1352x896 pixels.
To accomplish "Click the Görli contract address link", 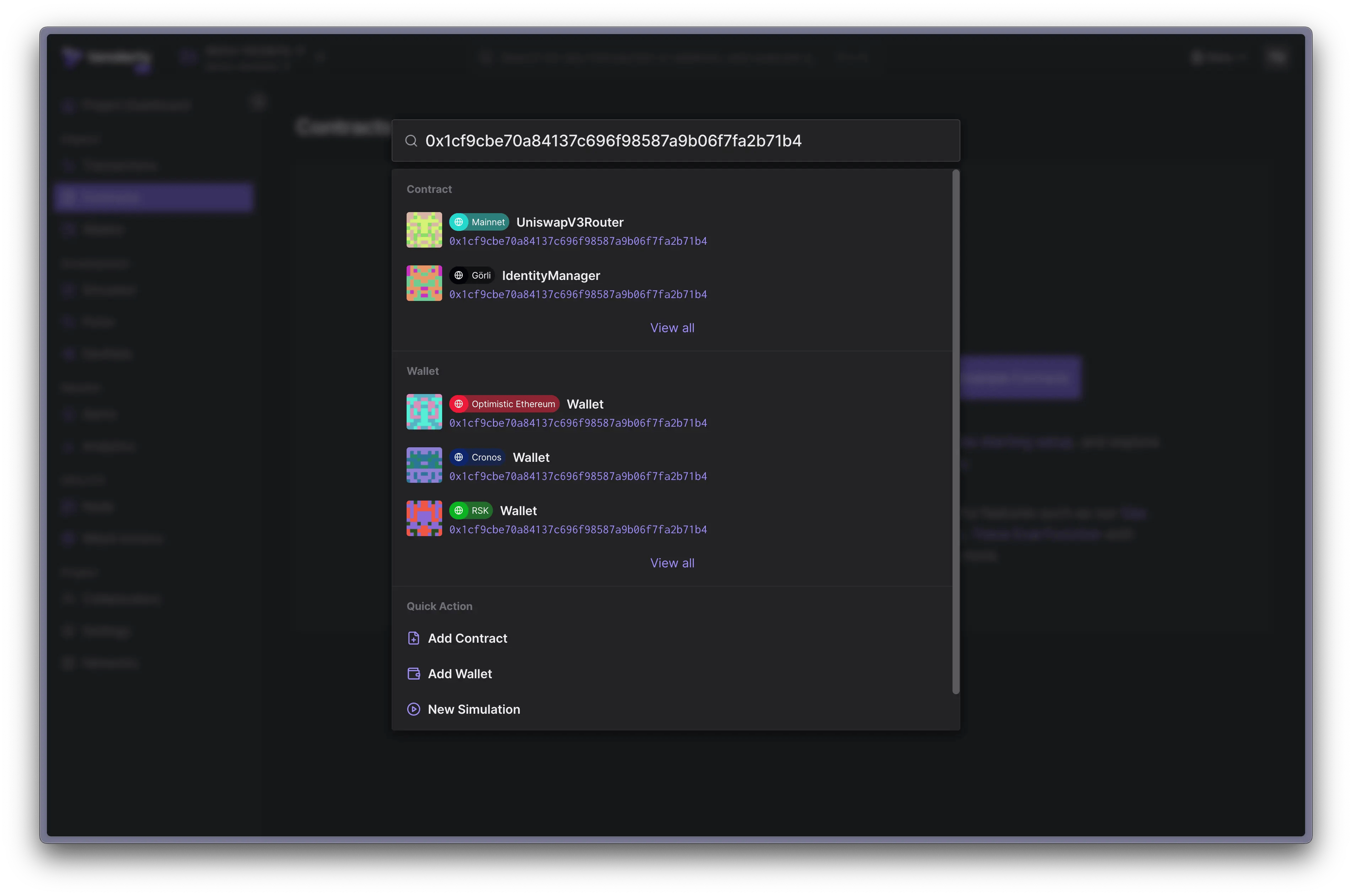I will 578,294.
